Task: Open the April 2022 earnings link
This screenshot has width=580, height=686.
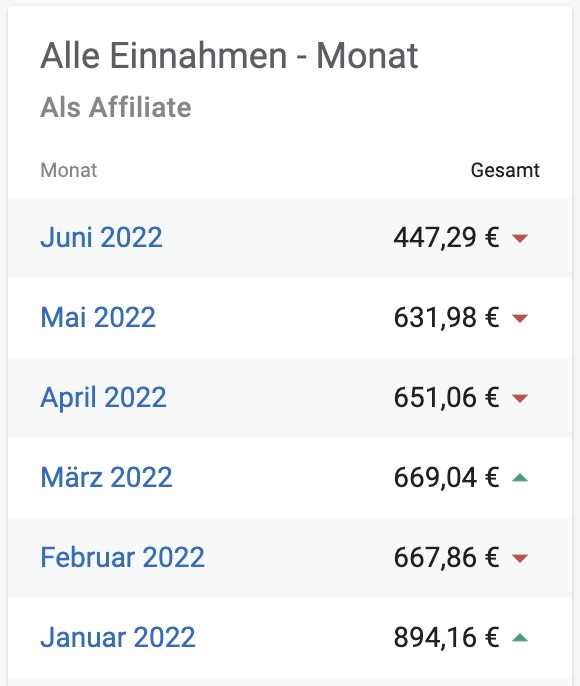Action: pyautogui.click(x=103, y=398)
